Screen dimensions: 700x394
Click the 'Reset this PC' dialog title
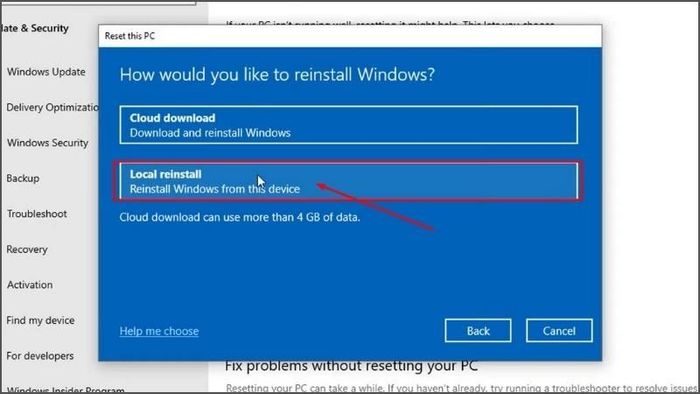tap(130, 36)
